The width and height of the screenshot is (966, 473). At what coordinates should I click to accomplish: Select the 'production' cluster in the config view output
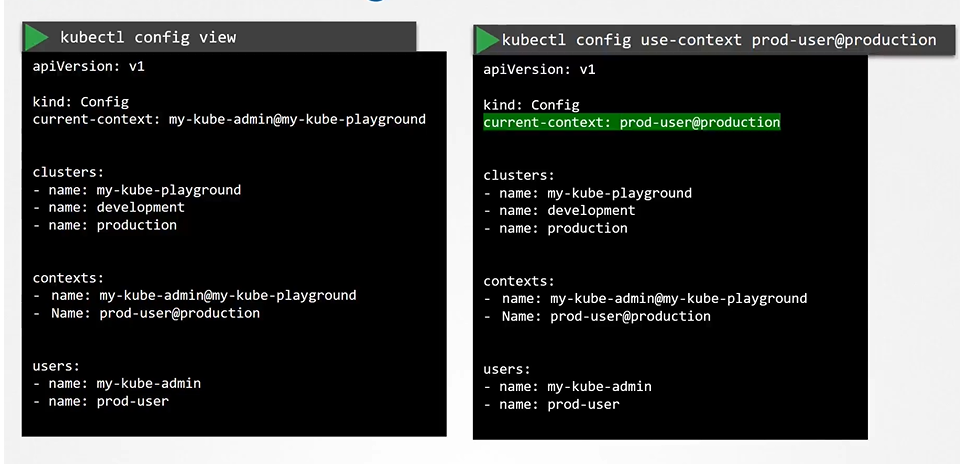pos(136,226)
